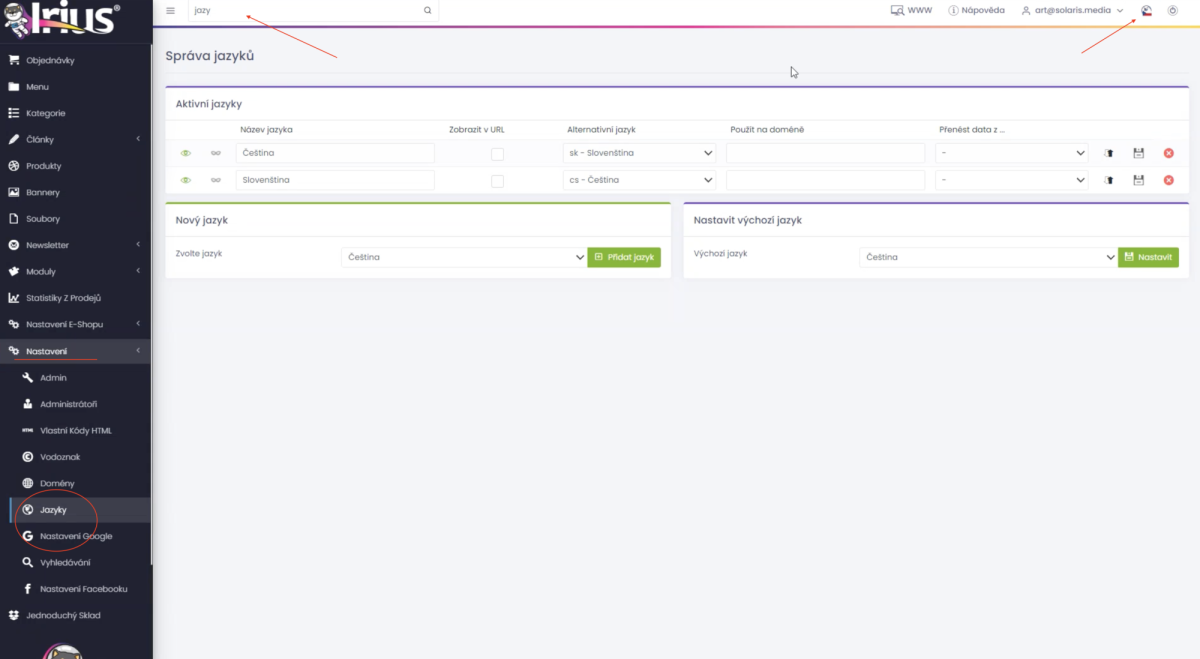Click the Admin wrench icon
The image size is (1200, 659).
pyautogui.click(x=28, y=377)
